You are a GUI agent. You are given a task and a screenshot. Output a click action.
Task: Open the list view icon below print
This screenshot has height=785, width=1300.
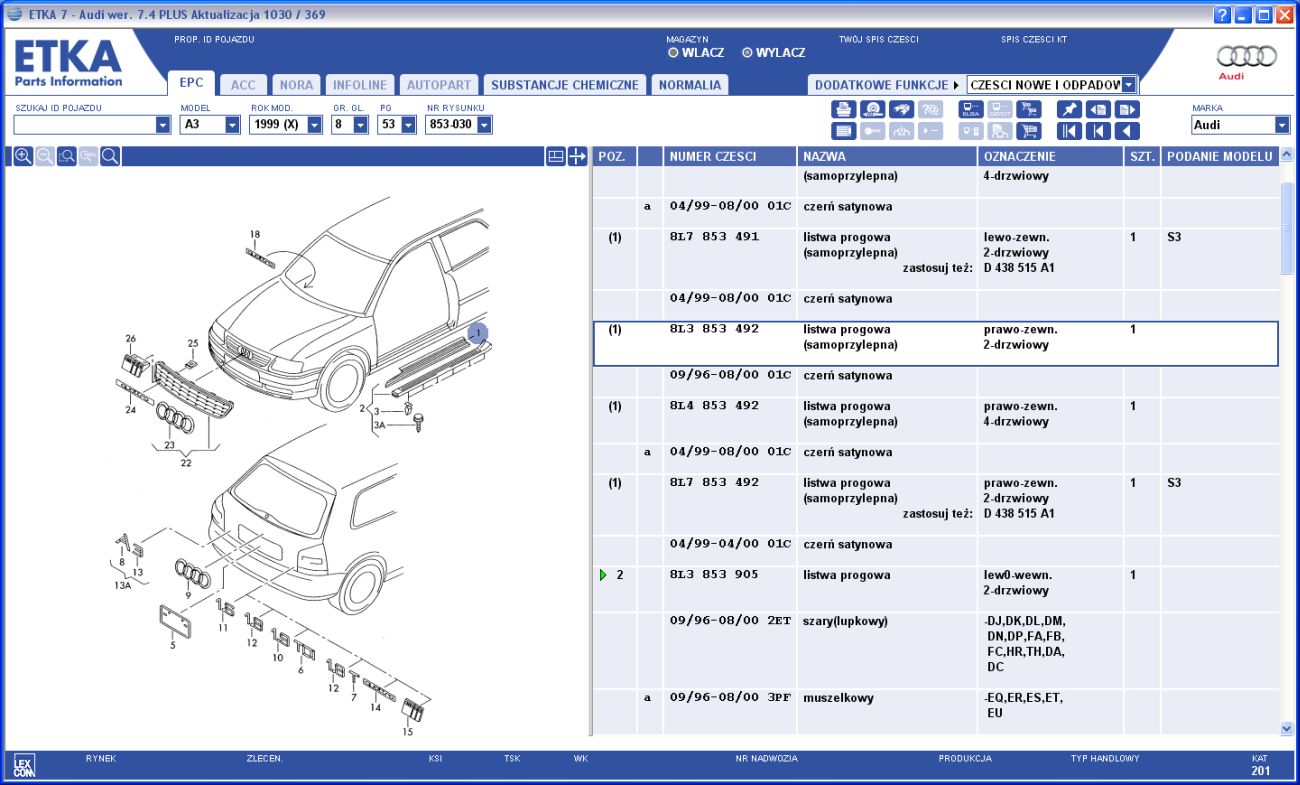(844, 131)
